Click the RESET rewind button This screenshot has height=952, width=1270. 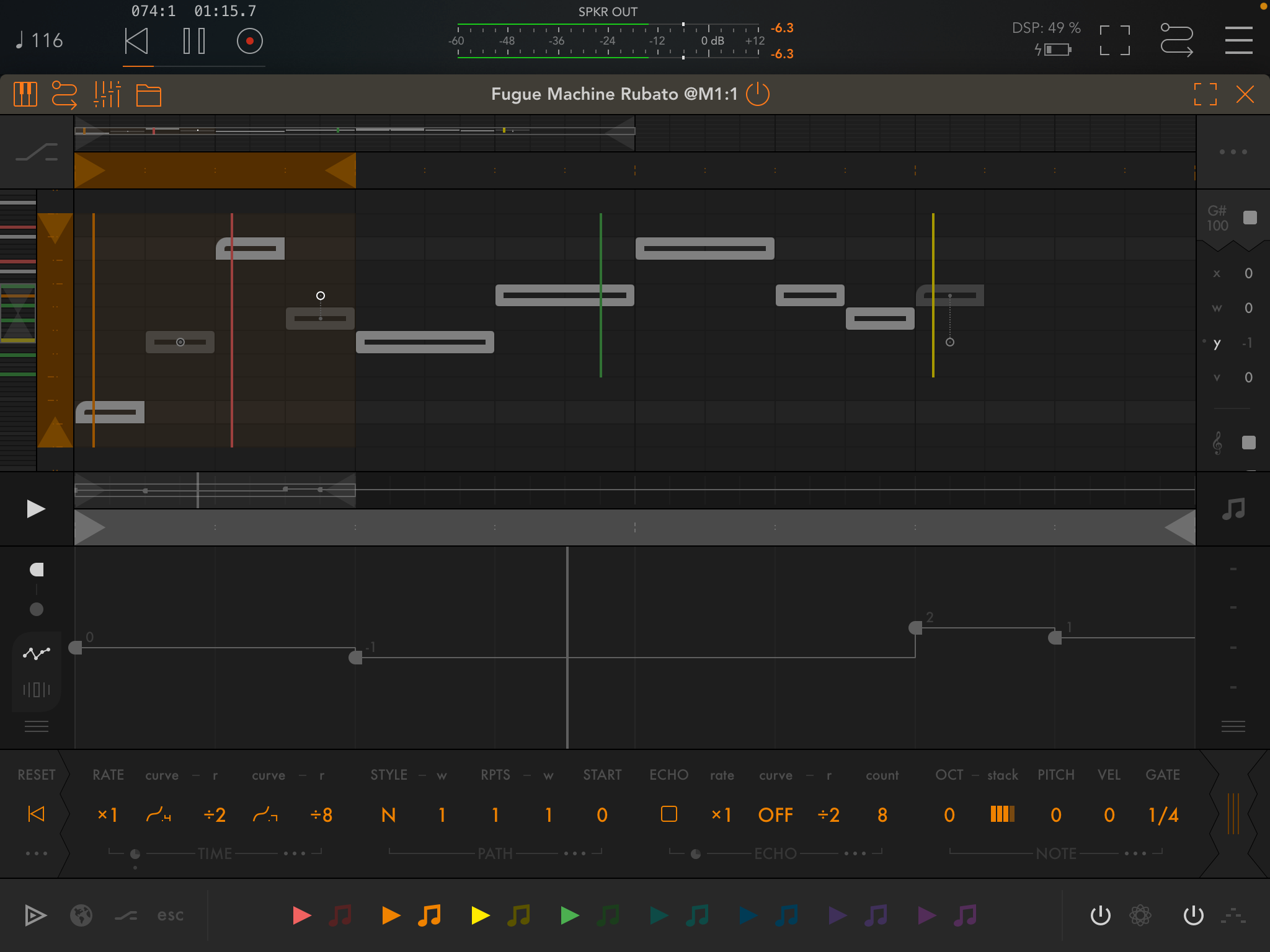pyautogui.click(x=37, y=814)
